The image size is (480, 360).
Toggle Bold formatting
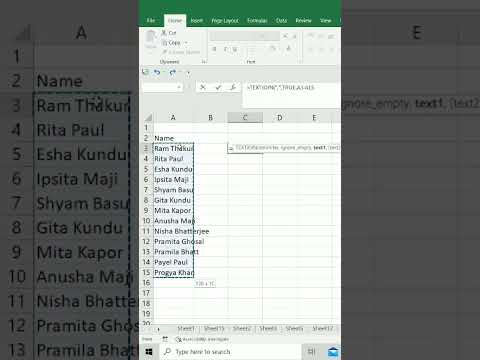[x=214, y=49]
